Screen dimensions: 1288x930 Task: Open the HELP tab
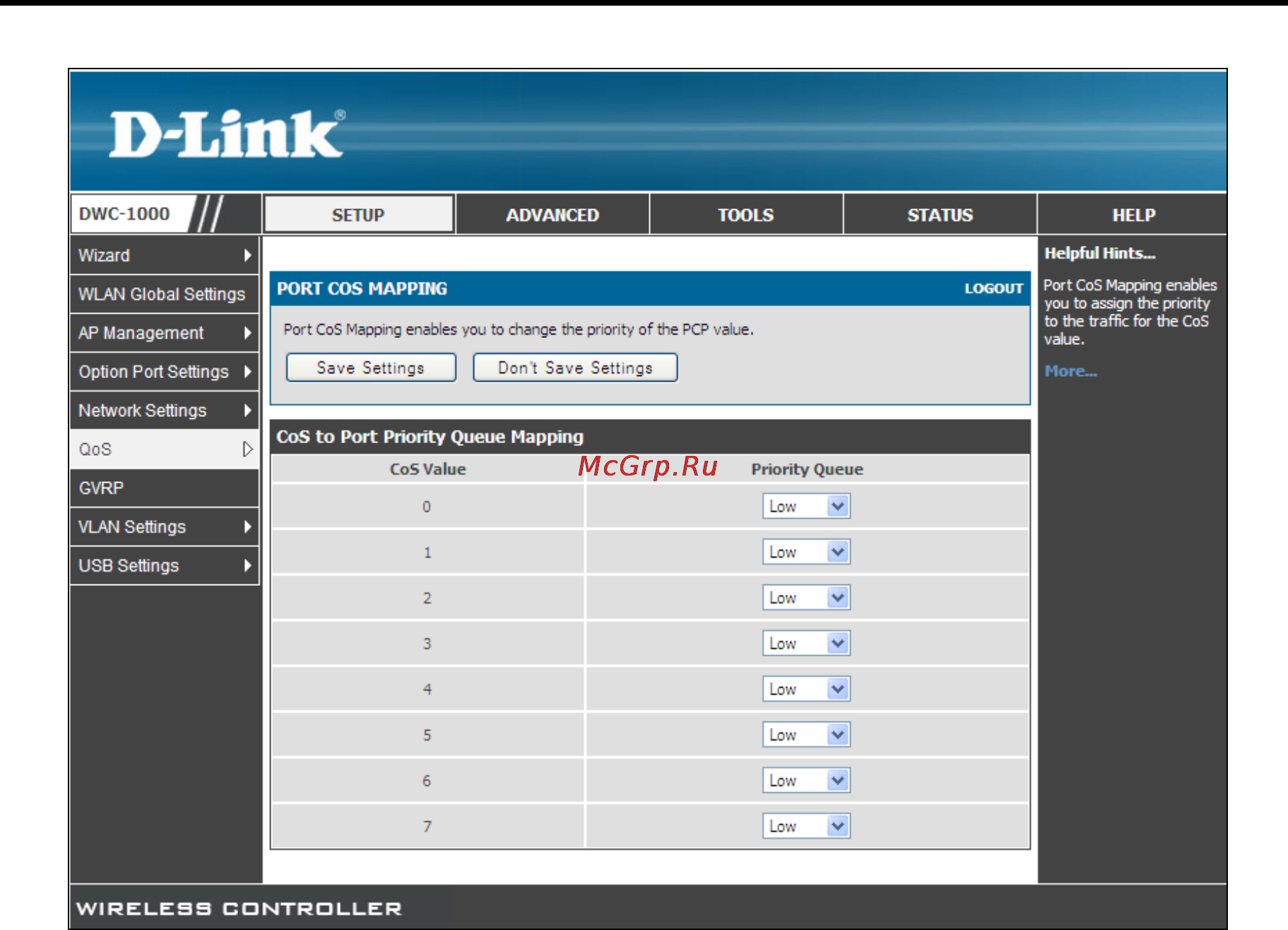[1133, 215]
